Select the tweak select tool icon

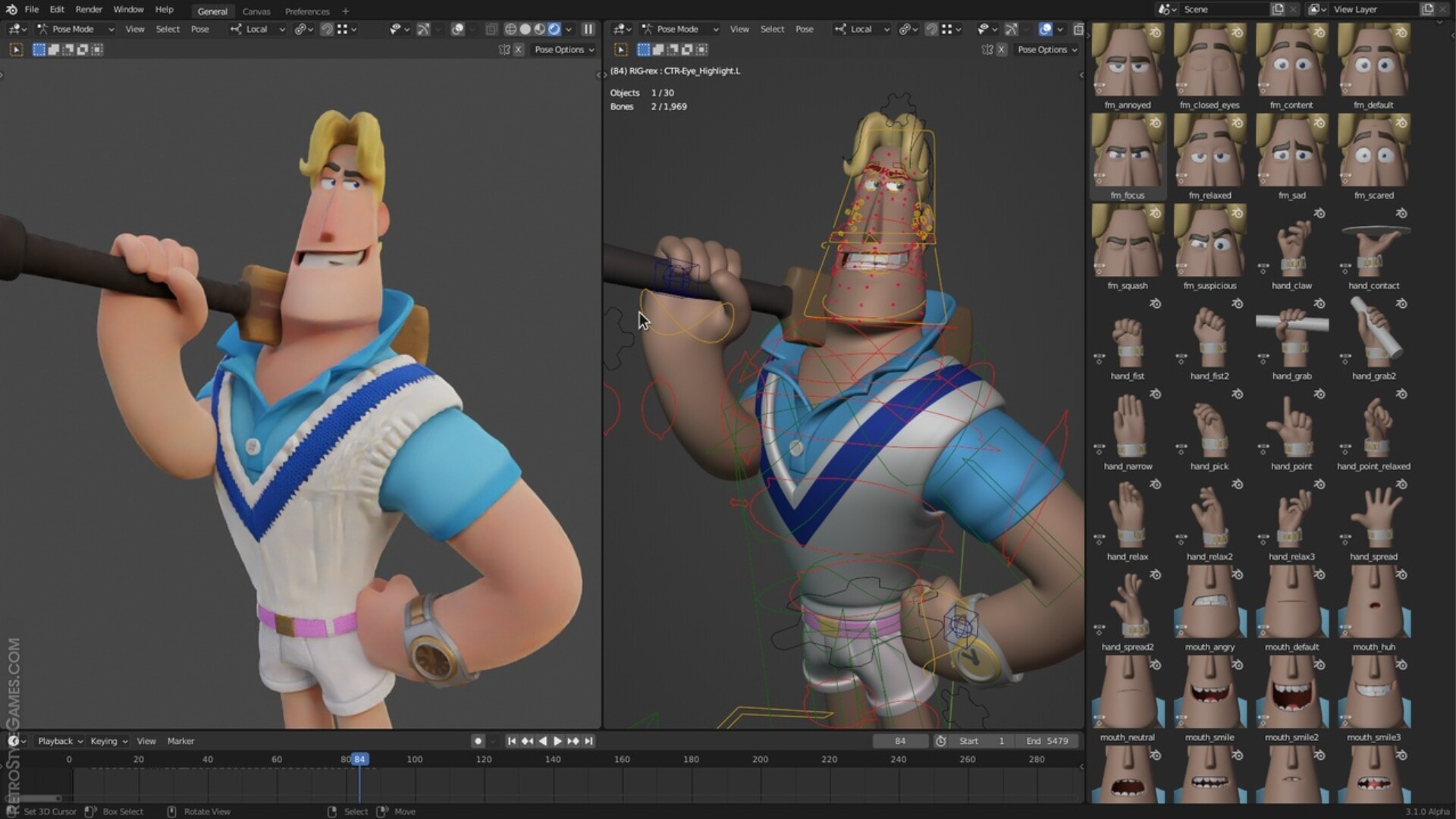coord(16,49)
